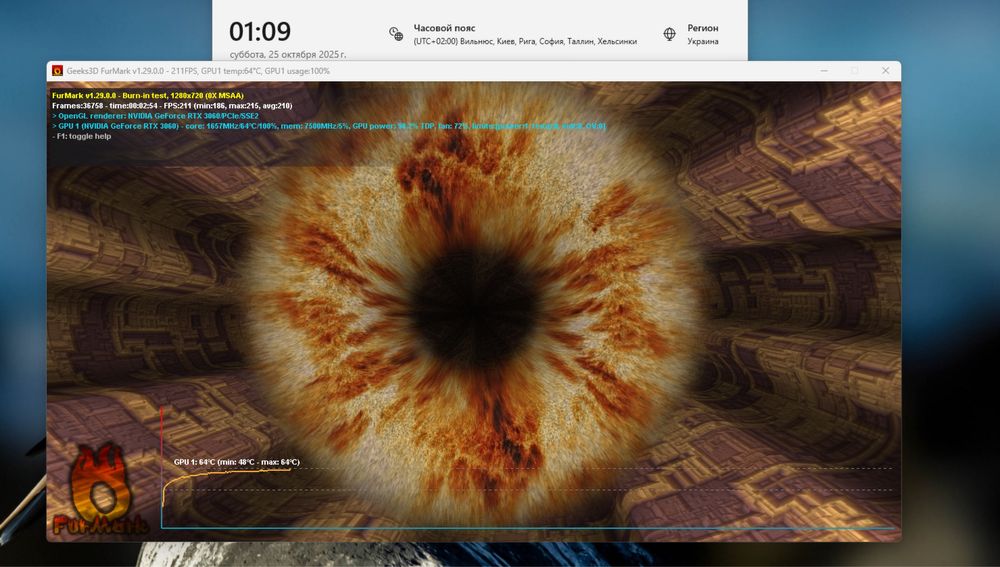Click the FurMark app icon in title bar

(x=57, y=71)
